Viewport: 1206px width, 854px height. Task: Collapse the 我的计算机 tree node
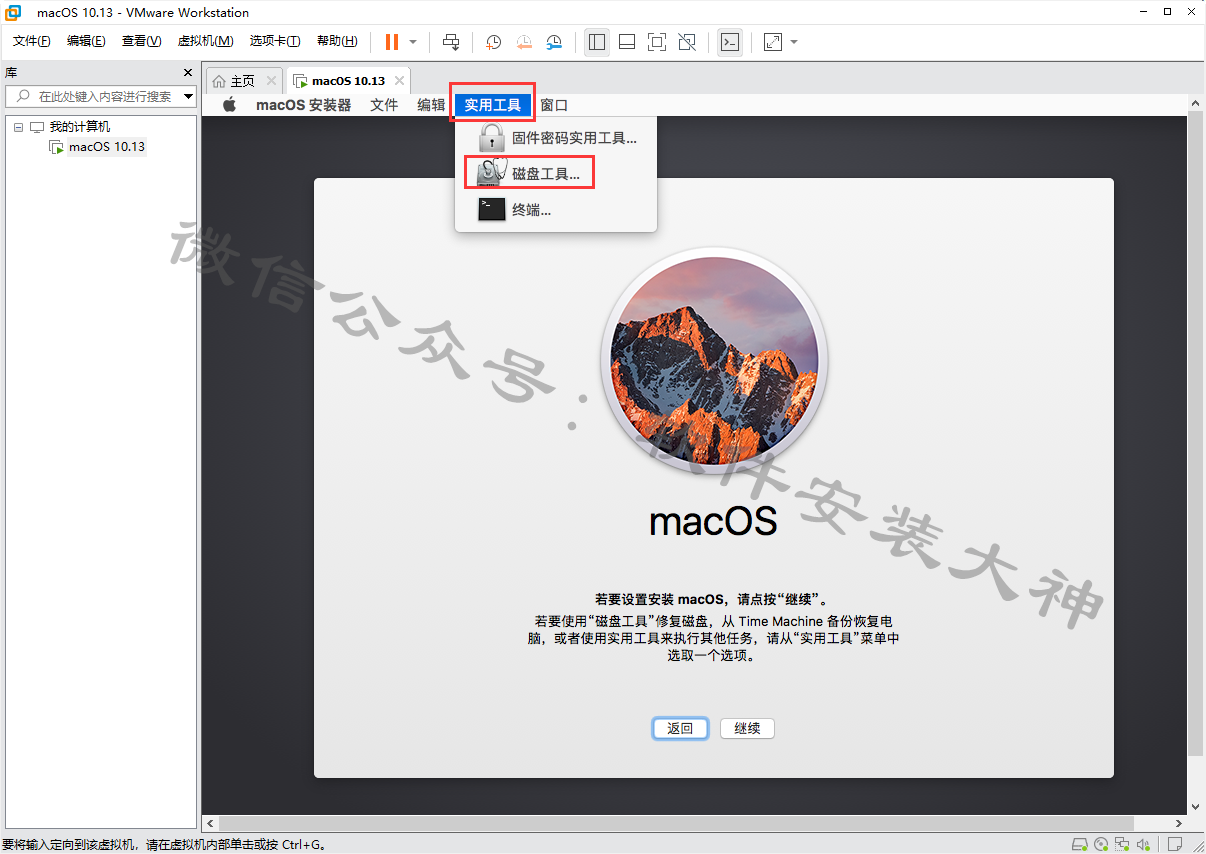(x=18, y=127)
